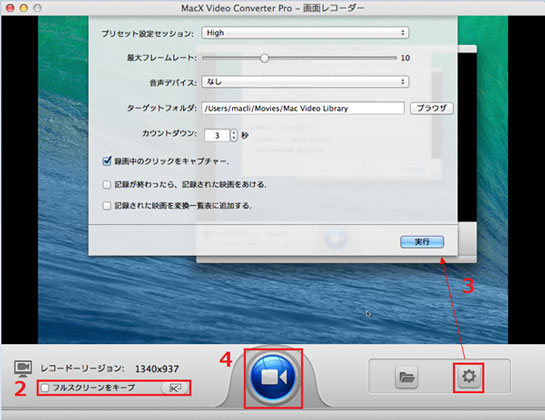Viewport: 545px width, 420px height.
Task: Close the window with the red button
Action: coord(10,8)
